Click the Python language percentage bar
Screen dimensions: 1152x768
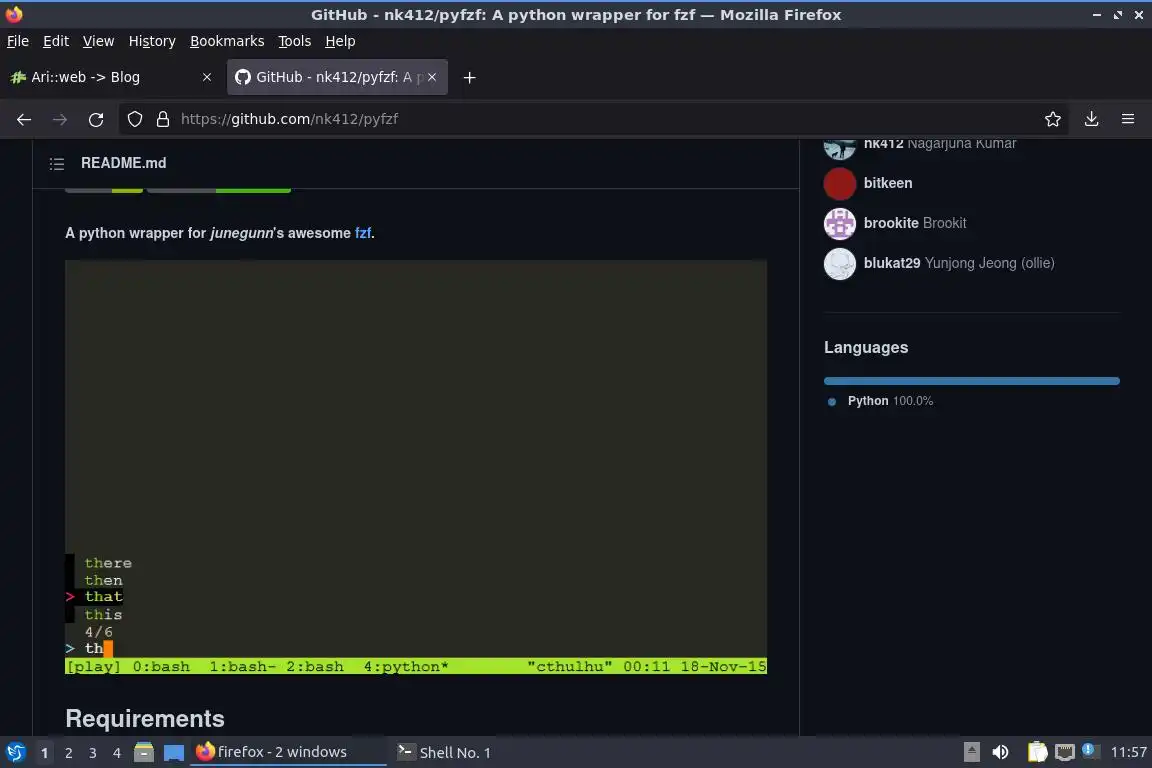tap(971, 381)
